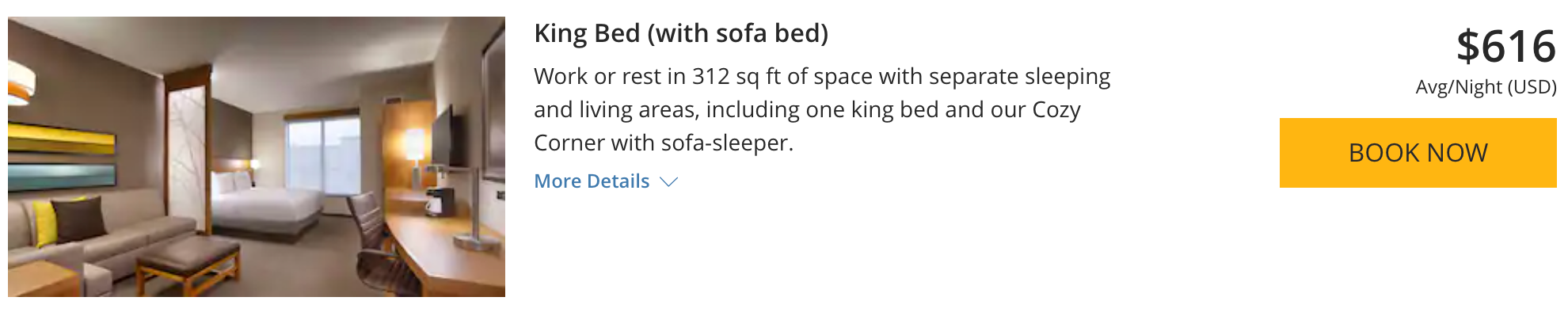The image size is (1568, 320).
Task: Click the BOOK NOW button
Action: [x=1418, y=153]
